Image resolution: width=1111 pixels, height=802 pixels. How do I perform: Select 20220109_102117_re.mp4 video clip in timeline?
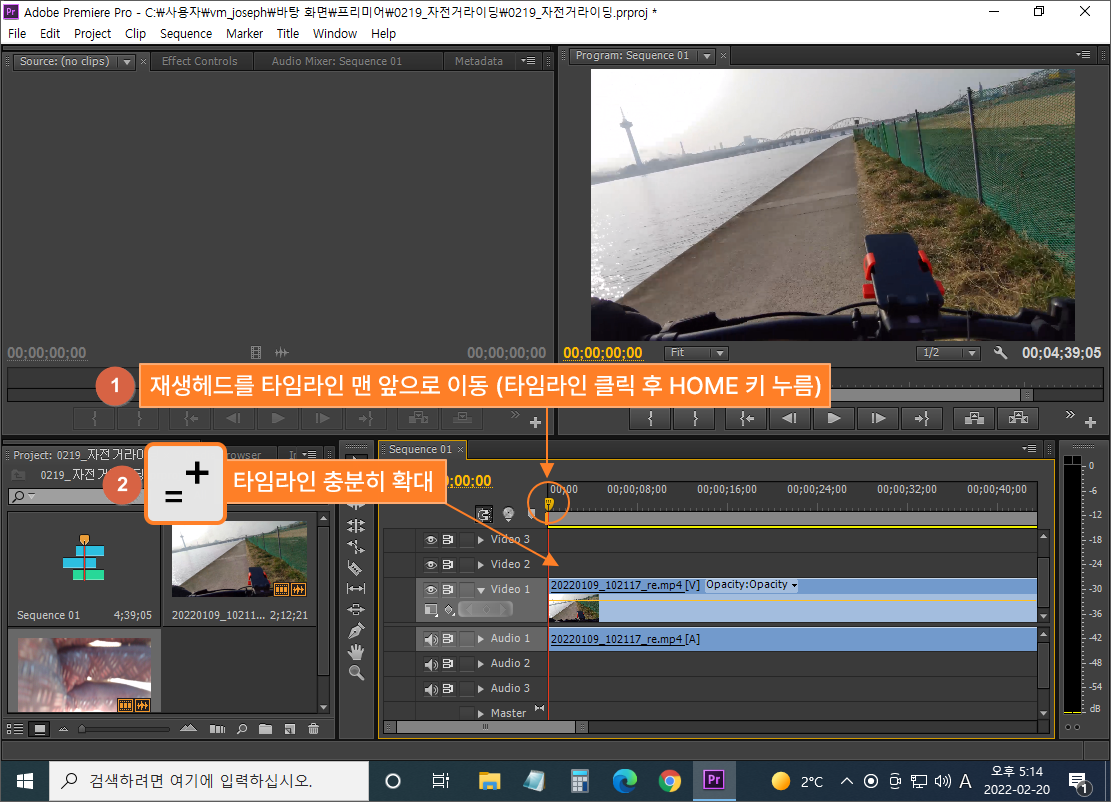point(793,600)
